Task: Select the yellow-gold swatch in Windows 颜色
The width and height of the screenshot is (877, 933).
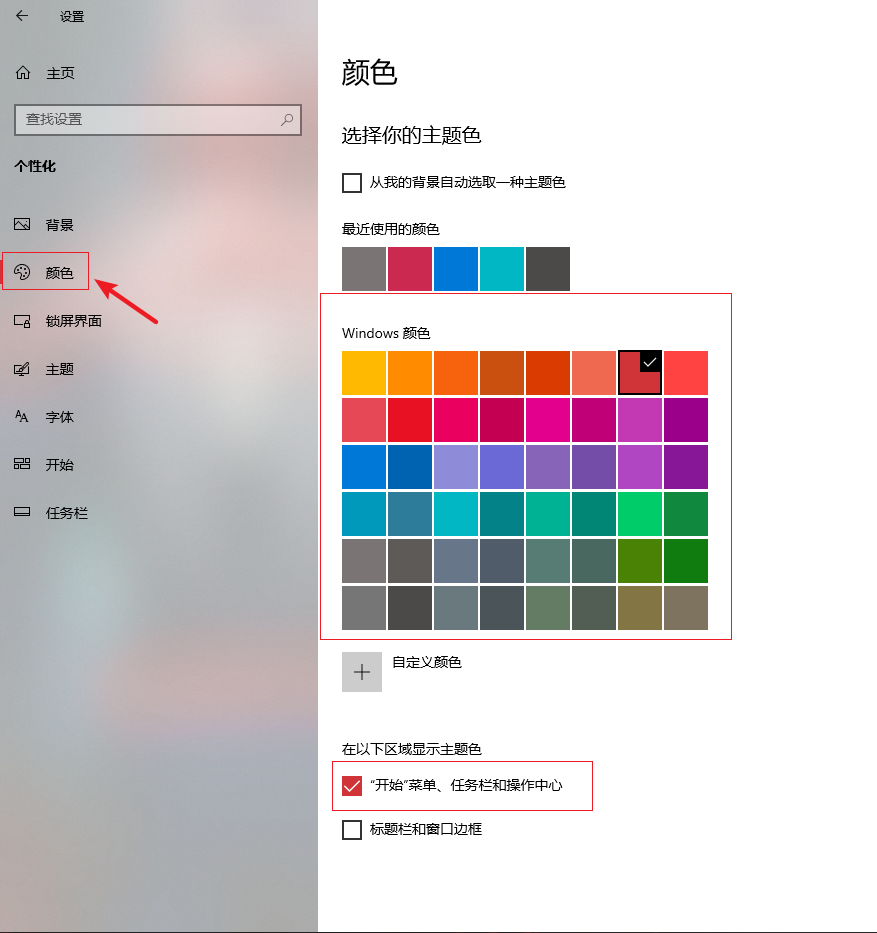Action: pyautogui.click(x=364, y=373)
